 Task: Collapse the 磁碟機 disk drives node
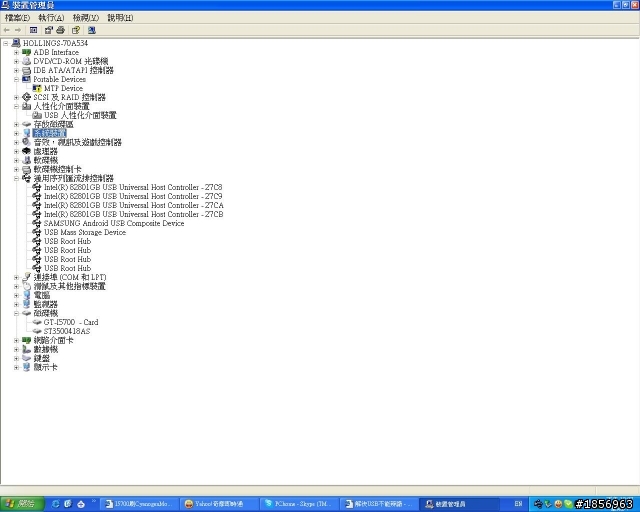pyautogui.click(x=16, y=314)
